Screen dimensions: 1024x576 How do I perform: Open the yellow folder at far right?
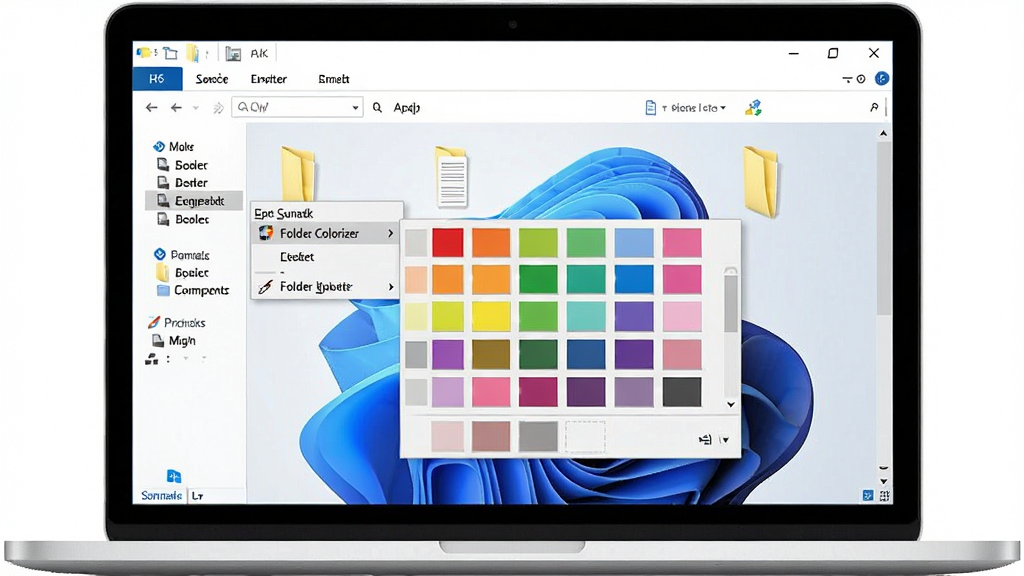point(761,181)
